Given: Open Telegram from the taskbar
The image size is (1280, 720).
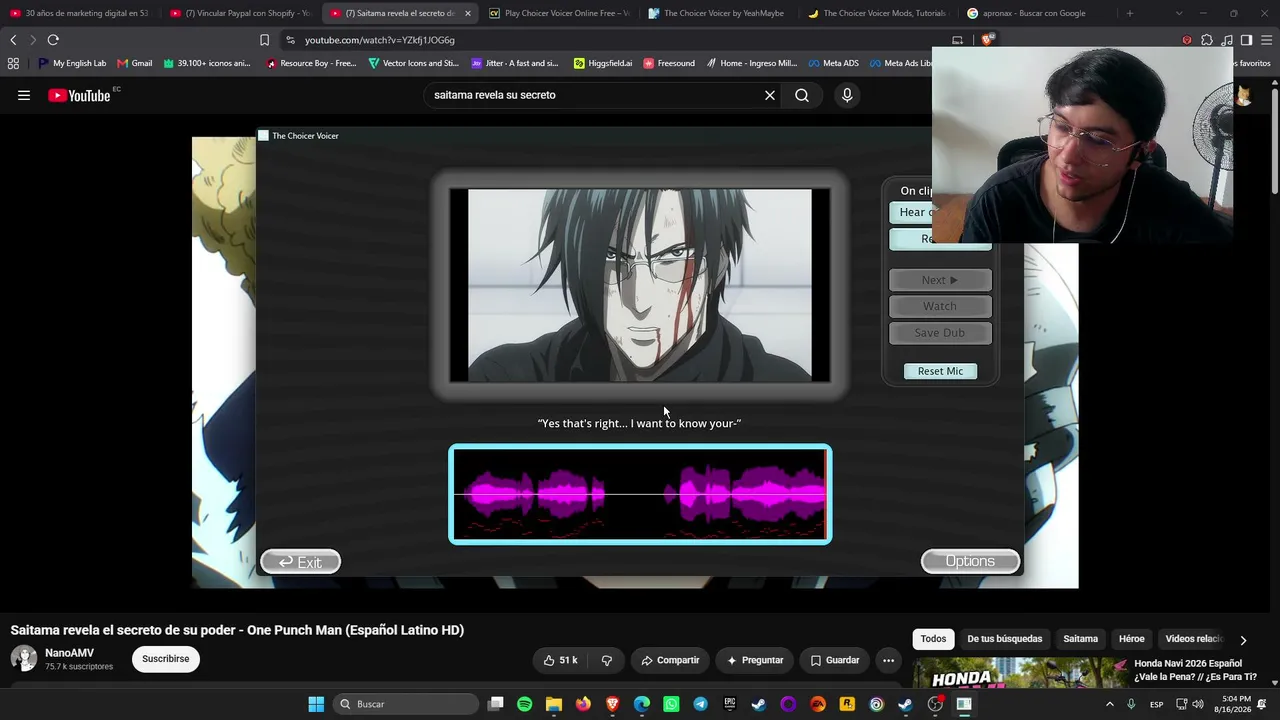Looking at the screenshot, I should coord(700,704).
